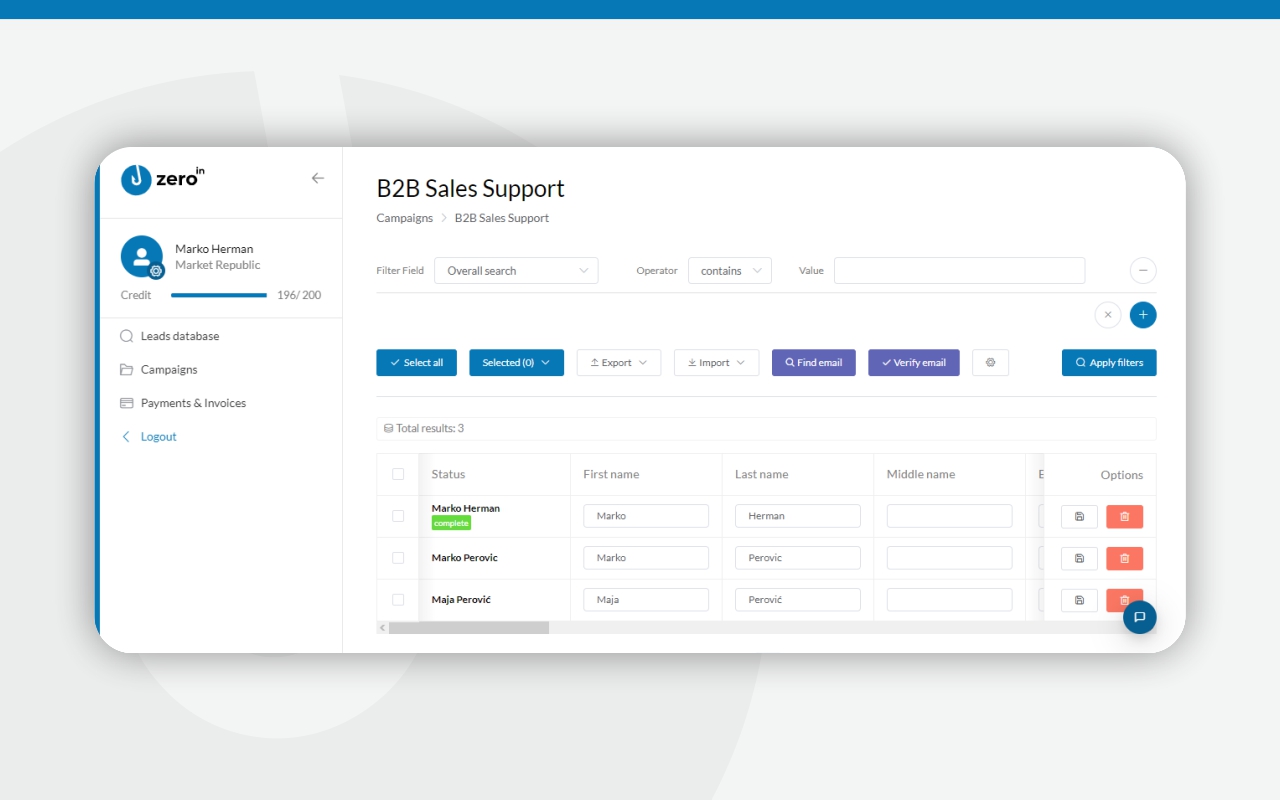Add a filter with the plus icon

click(1143, 315)
